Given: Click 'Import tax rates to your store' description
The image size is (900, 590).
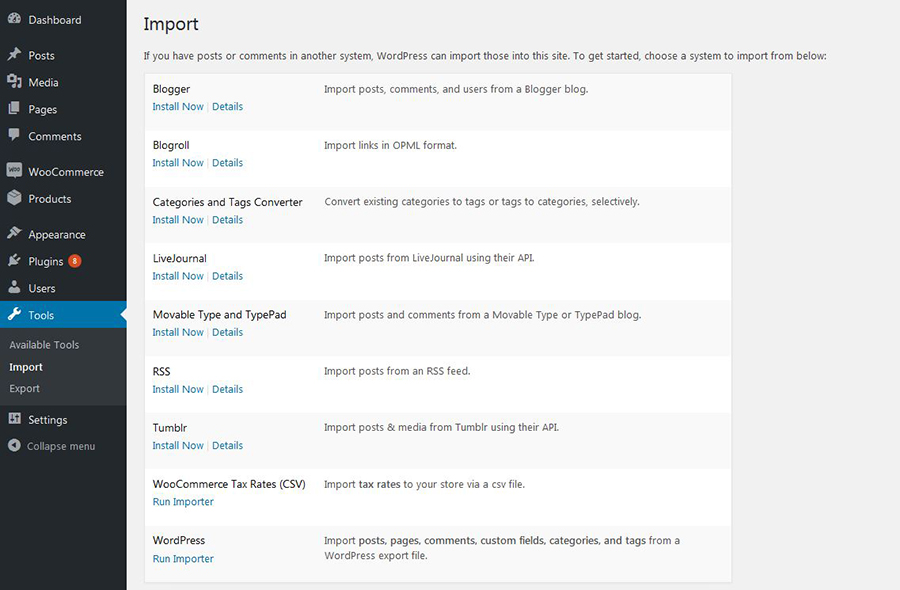Looking at the screenshot, I should coord(424,484).
